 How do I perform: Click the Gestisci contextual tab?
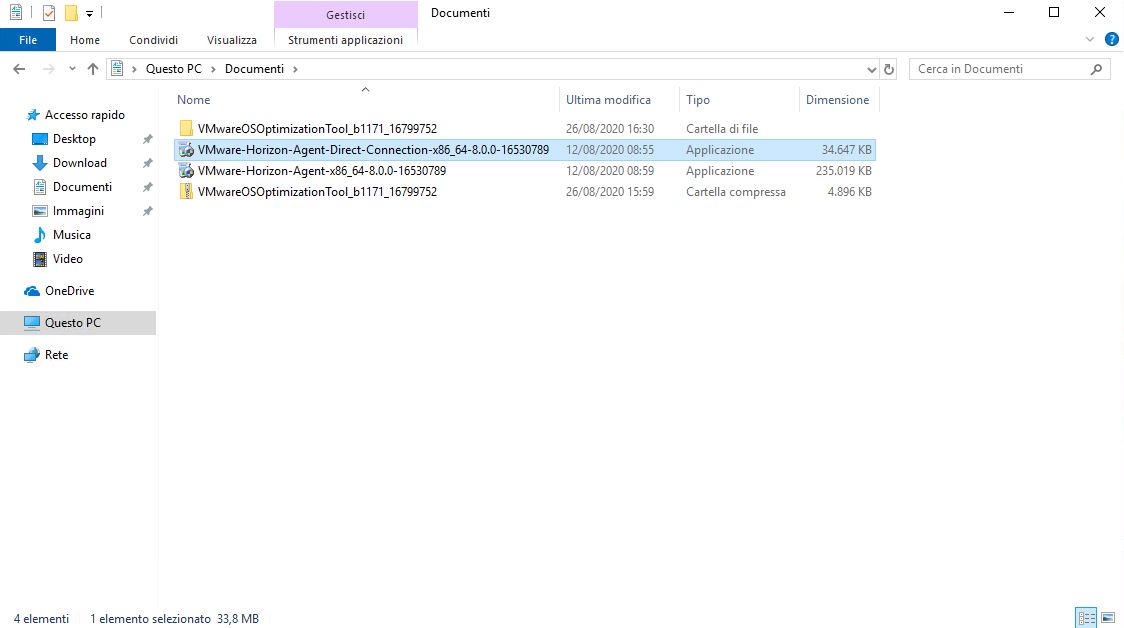pyautogui.click(x=346, y=14)
